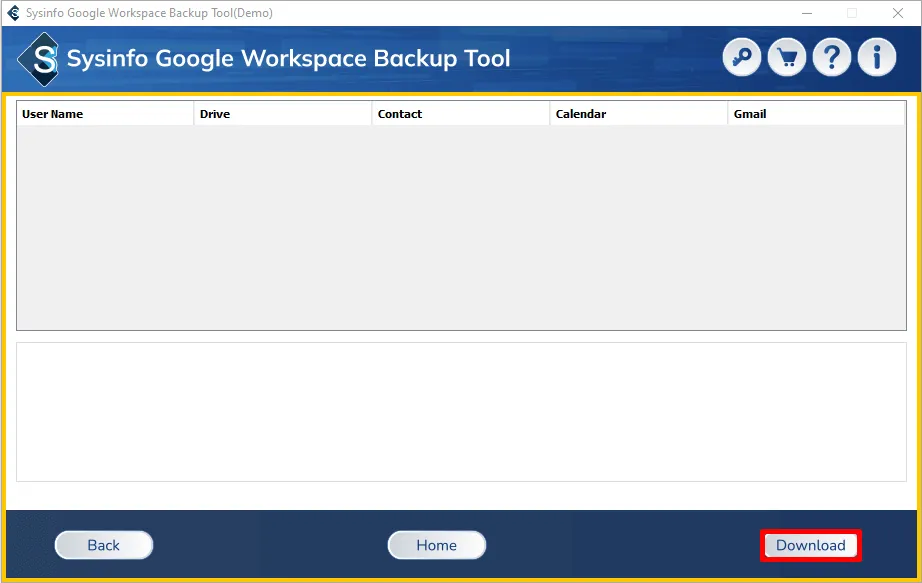Open help via the question mark icon
The width and height of the screenshot is (922, 583).
pyautogui.click(x=832, y=58)
